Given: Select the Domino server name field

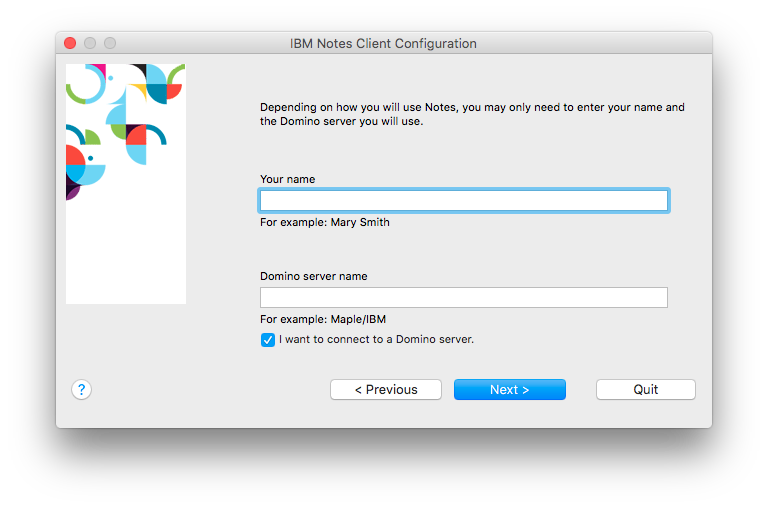Looking at the screenshot, I should pyautogui.click(x=464, y=297).
